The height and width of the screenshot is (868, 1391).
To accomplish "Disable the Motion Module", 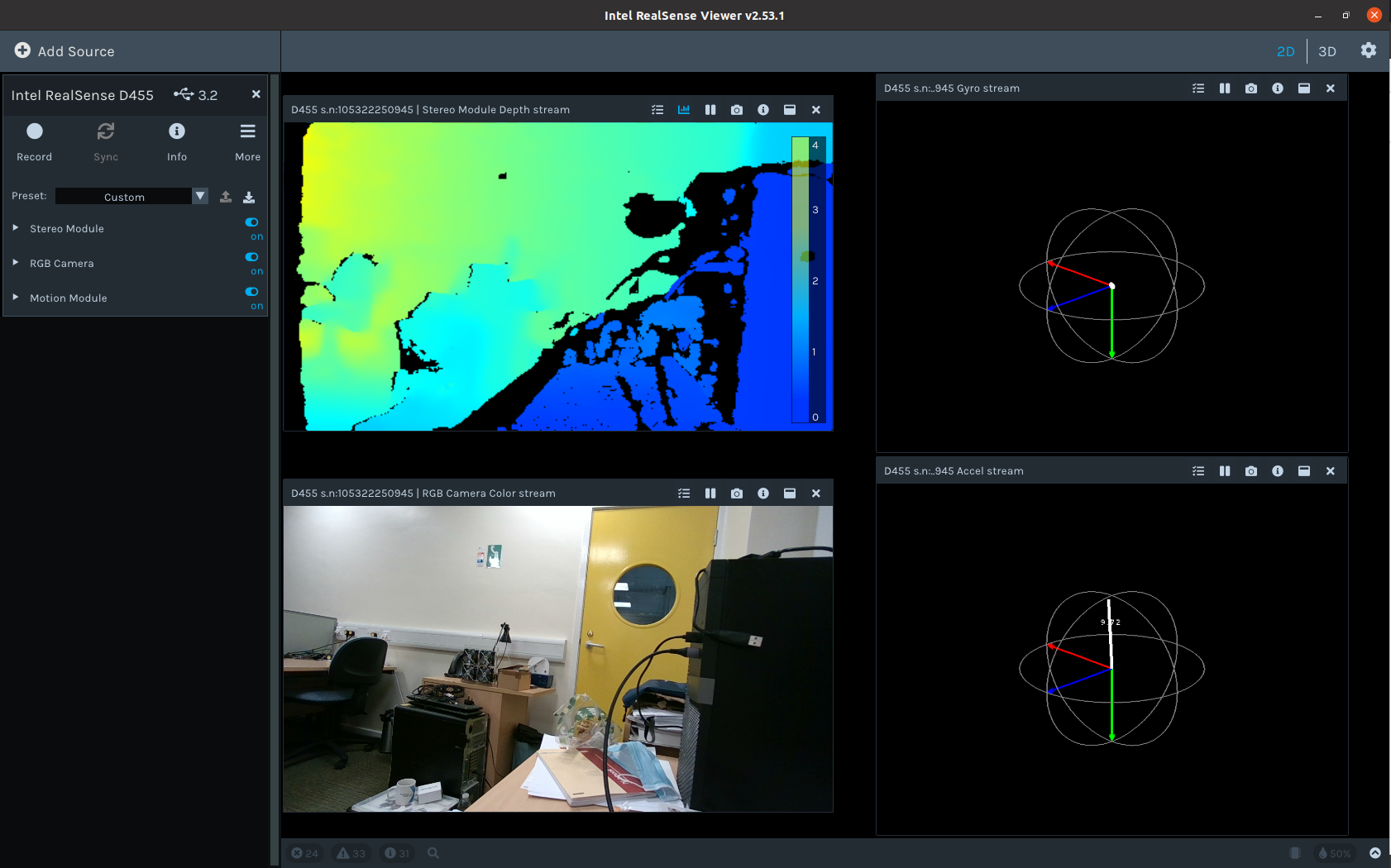I will [251, 291].
